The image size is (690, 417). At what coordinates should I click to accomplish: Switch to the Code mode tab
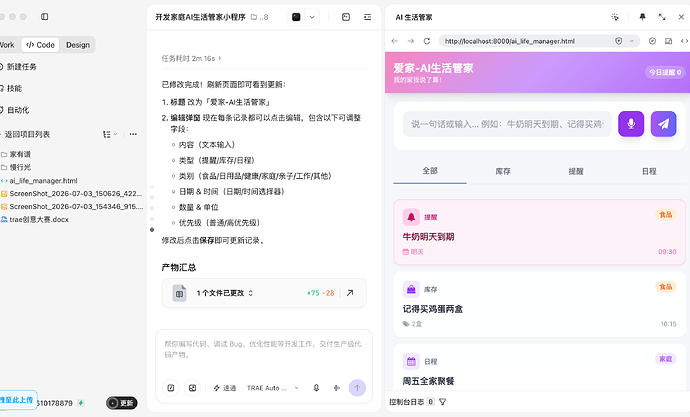tap(40, 45)
